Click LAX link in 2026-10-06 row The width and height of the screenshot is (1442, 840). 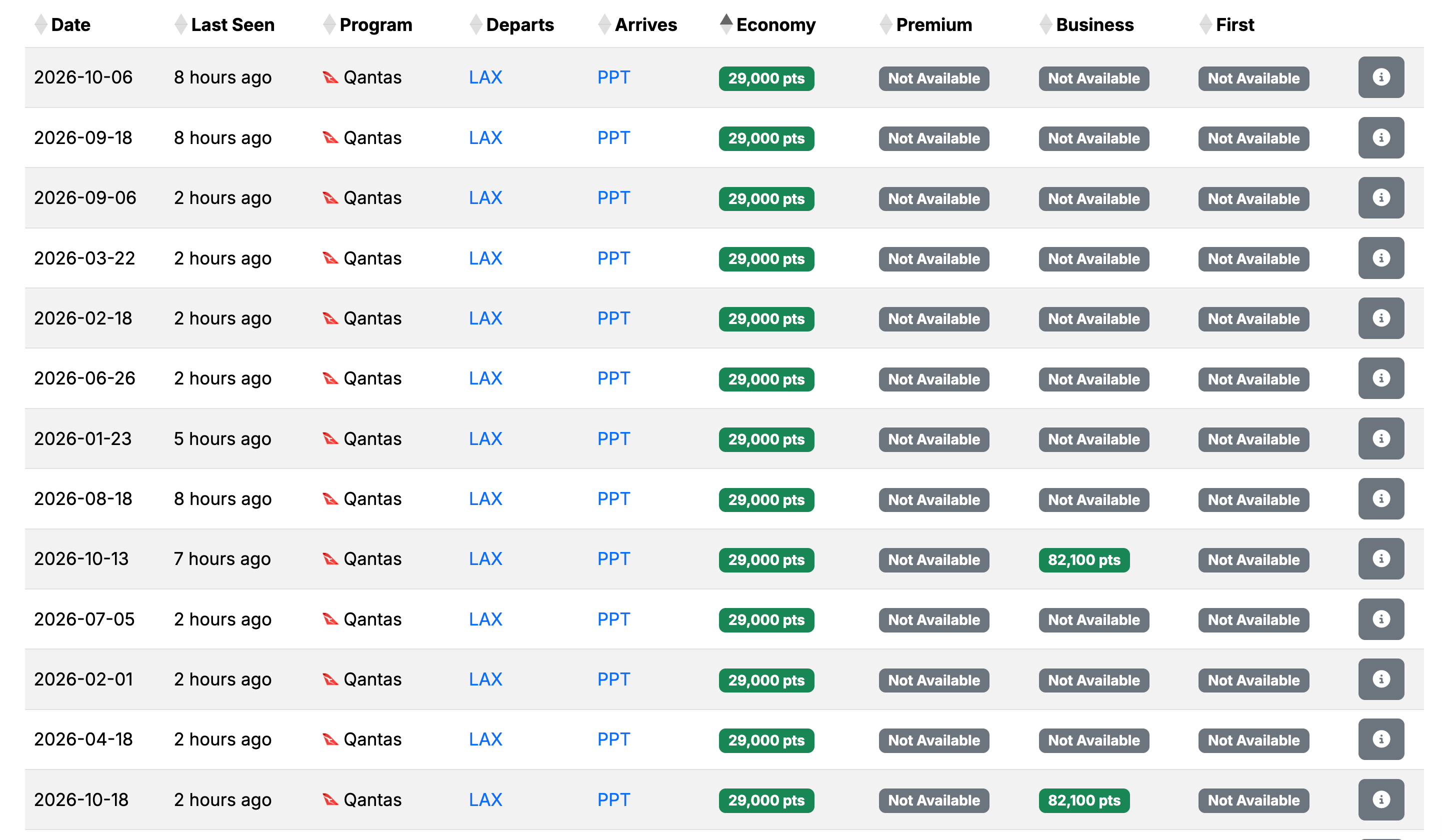[x=485, y=77]
